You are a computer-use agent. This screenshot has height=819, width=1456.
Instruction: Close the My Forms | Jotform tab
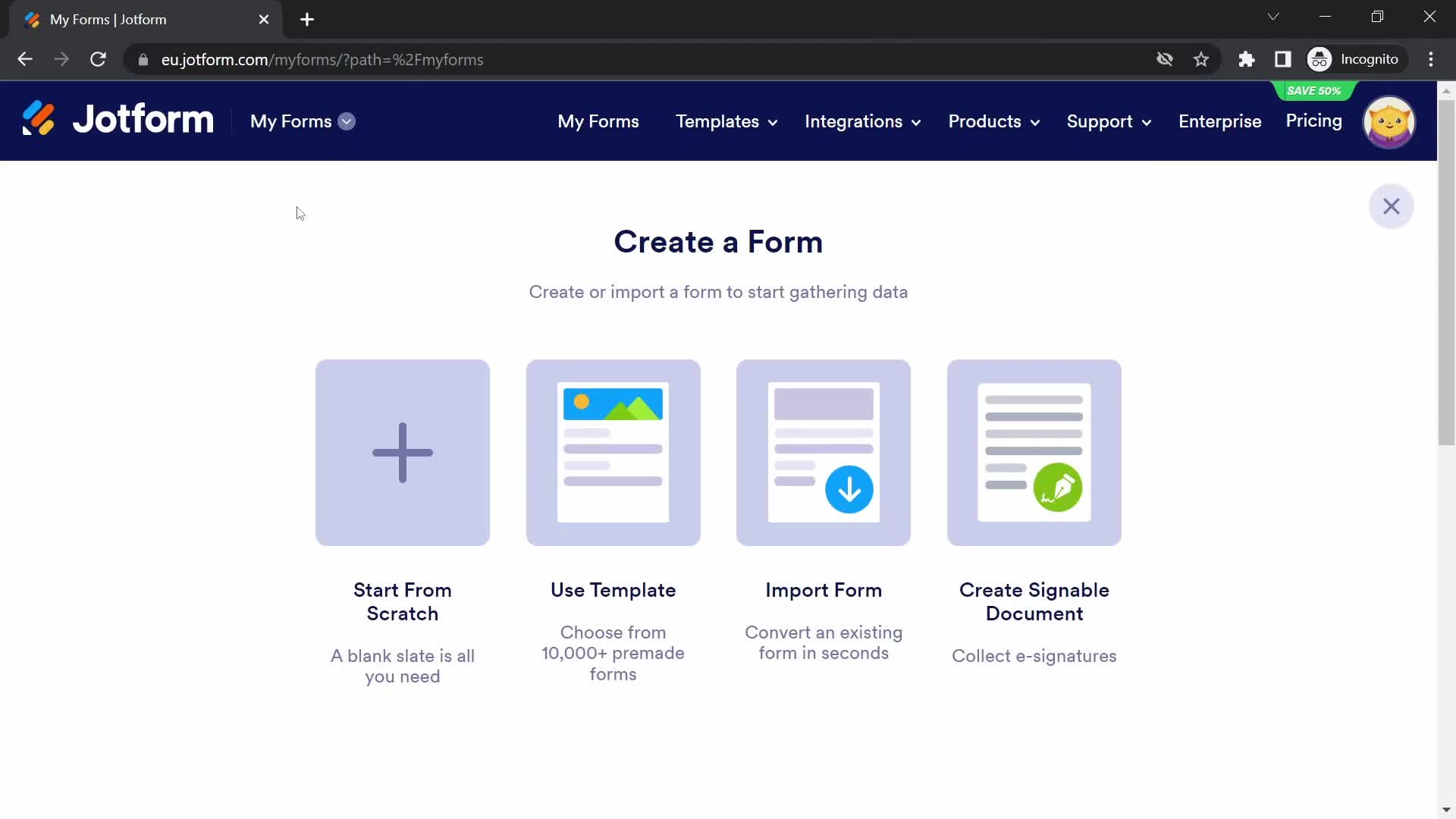coord(264,20)
